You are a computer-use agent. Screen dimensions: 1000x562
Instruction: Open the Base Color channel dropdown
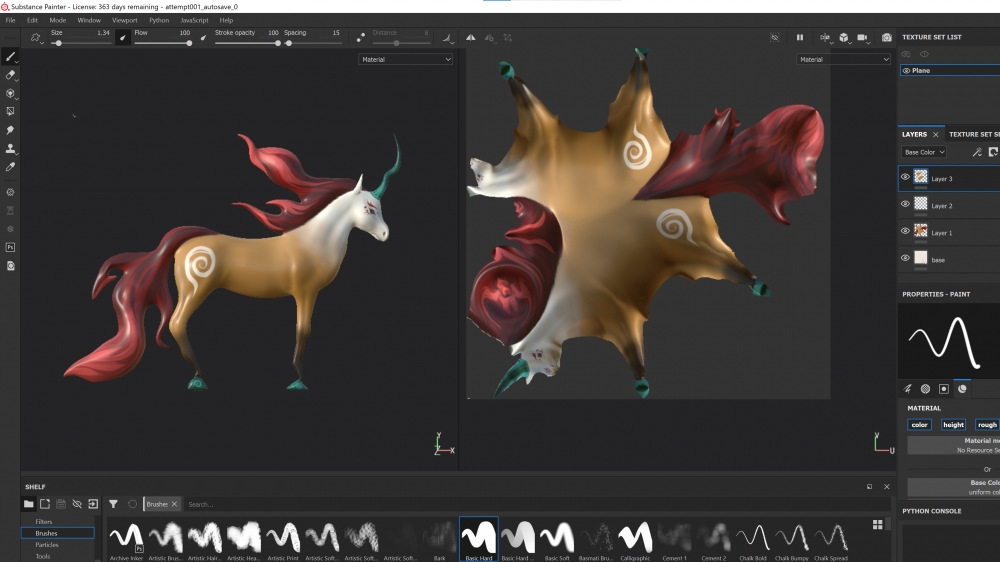coord(923,152)
